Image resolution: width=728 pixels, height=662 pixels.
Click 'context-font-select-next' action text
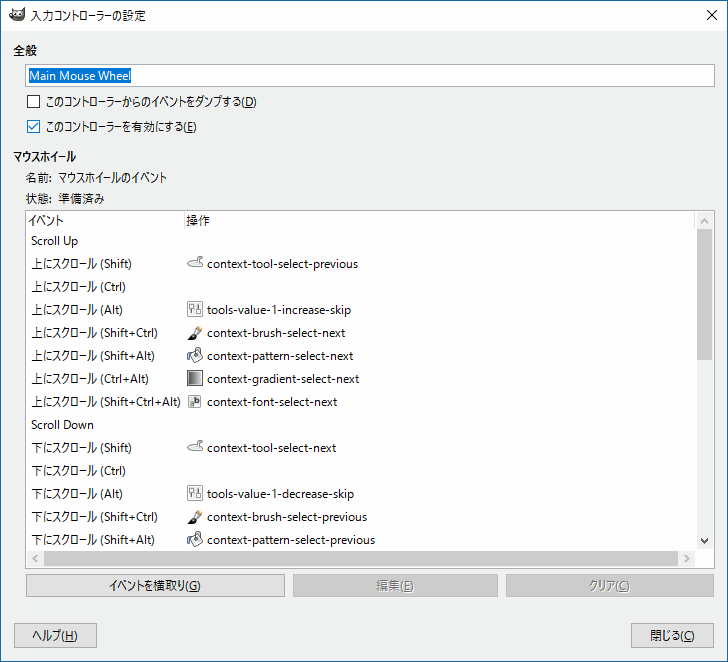272,402
